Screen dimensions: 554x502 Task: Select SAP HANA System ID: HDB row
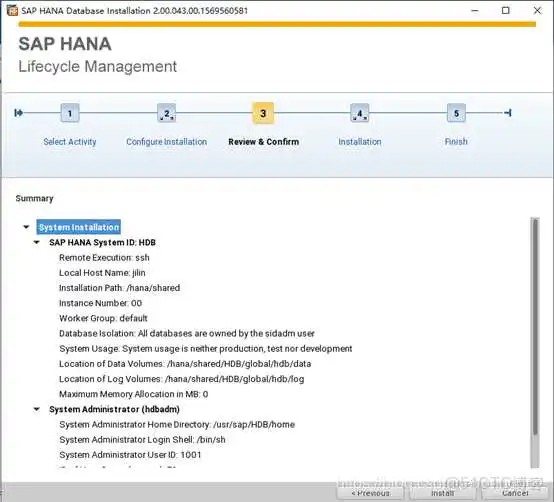click(102, 242)
